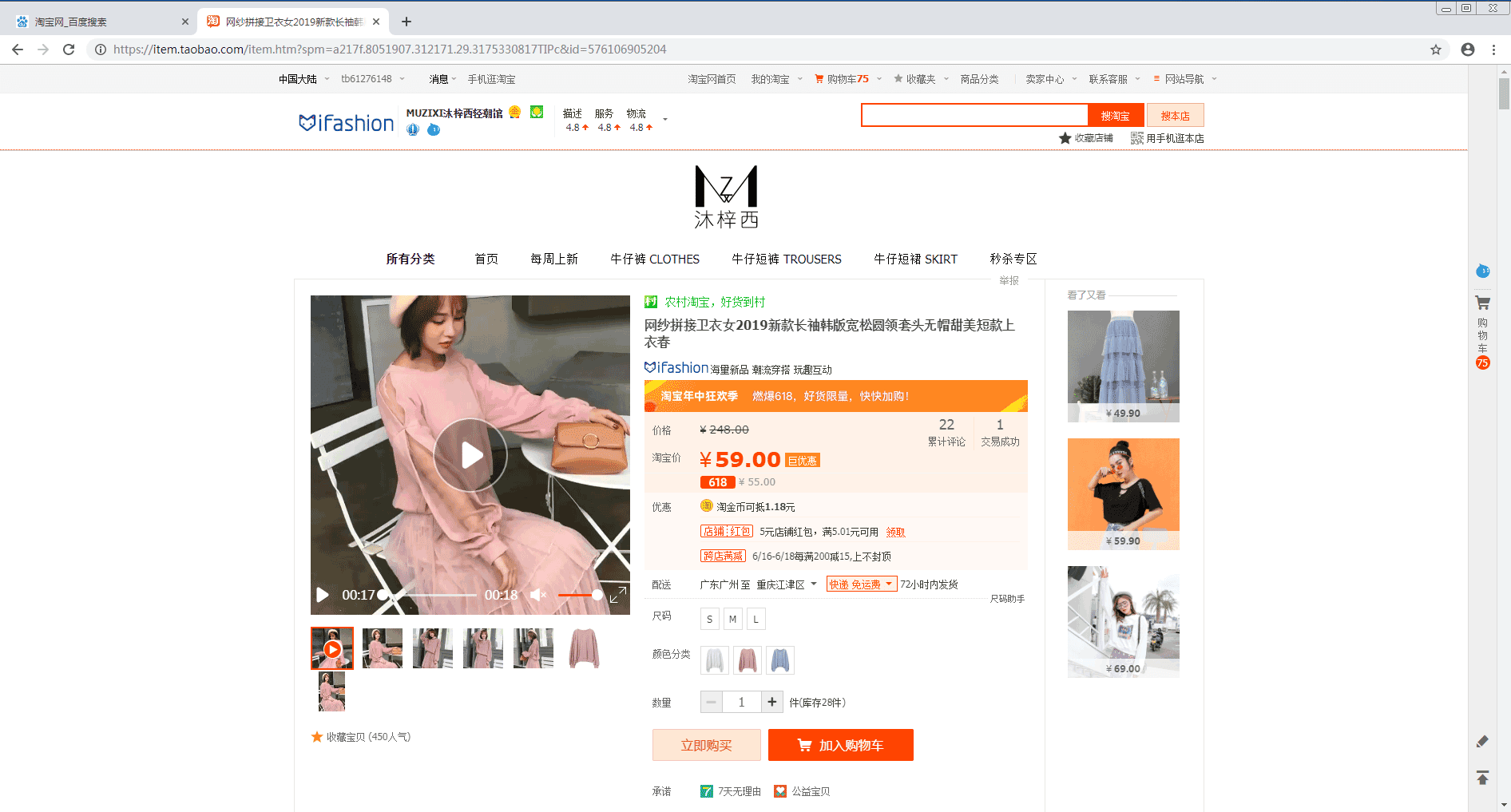Screen dimensions: 1511x812
Task: Open the 每周上新 store tab
Action: [x=553, y=259]
